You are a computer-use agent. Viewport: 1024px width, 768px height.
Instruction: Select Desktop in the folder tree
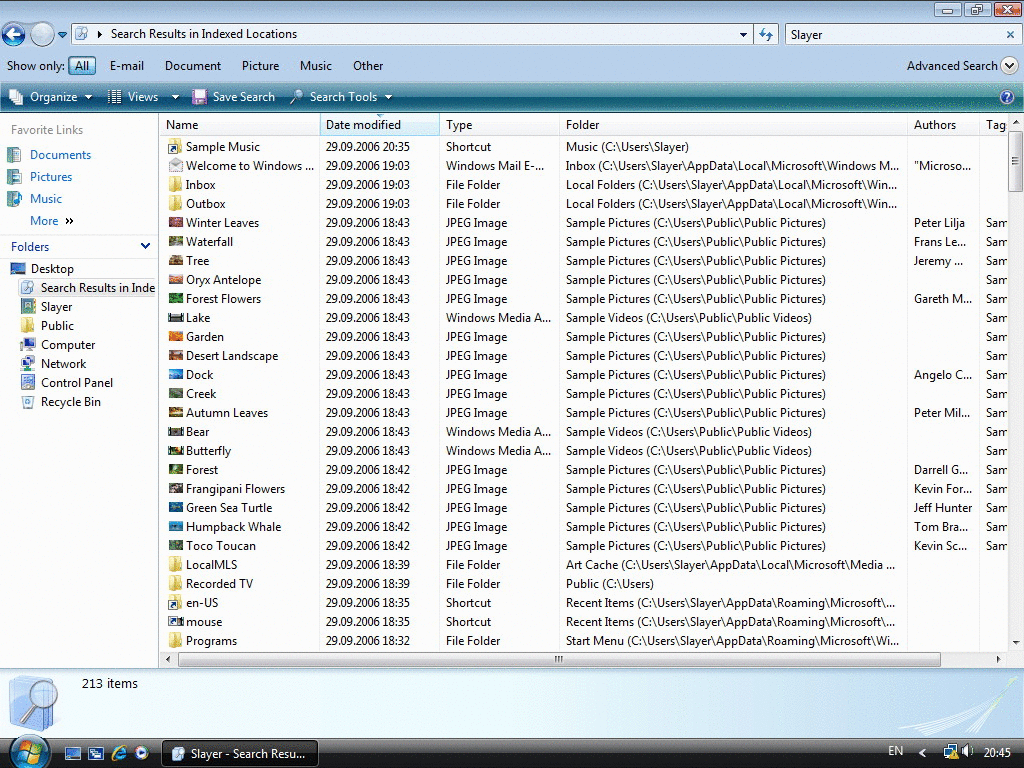pos(52,268)
